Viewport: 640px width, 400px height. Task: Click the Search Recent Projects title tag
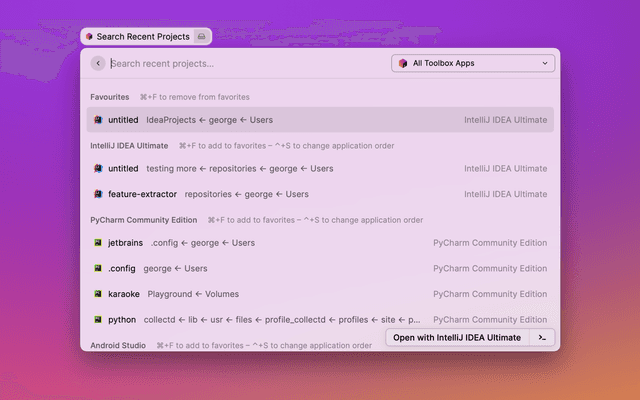pos(142,36)
